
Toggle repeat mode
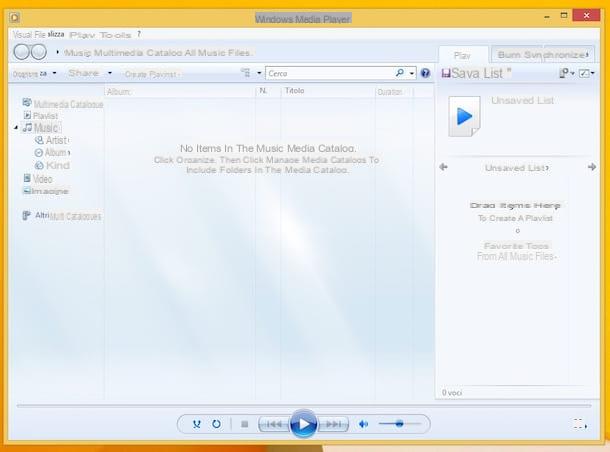click(216, 424)
